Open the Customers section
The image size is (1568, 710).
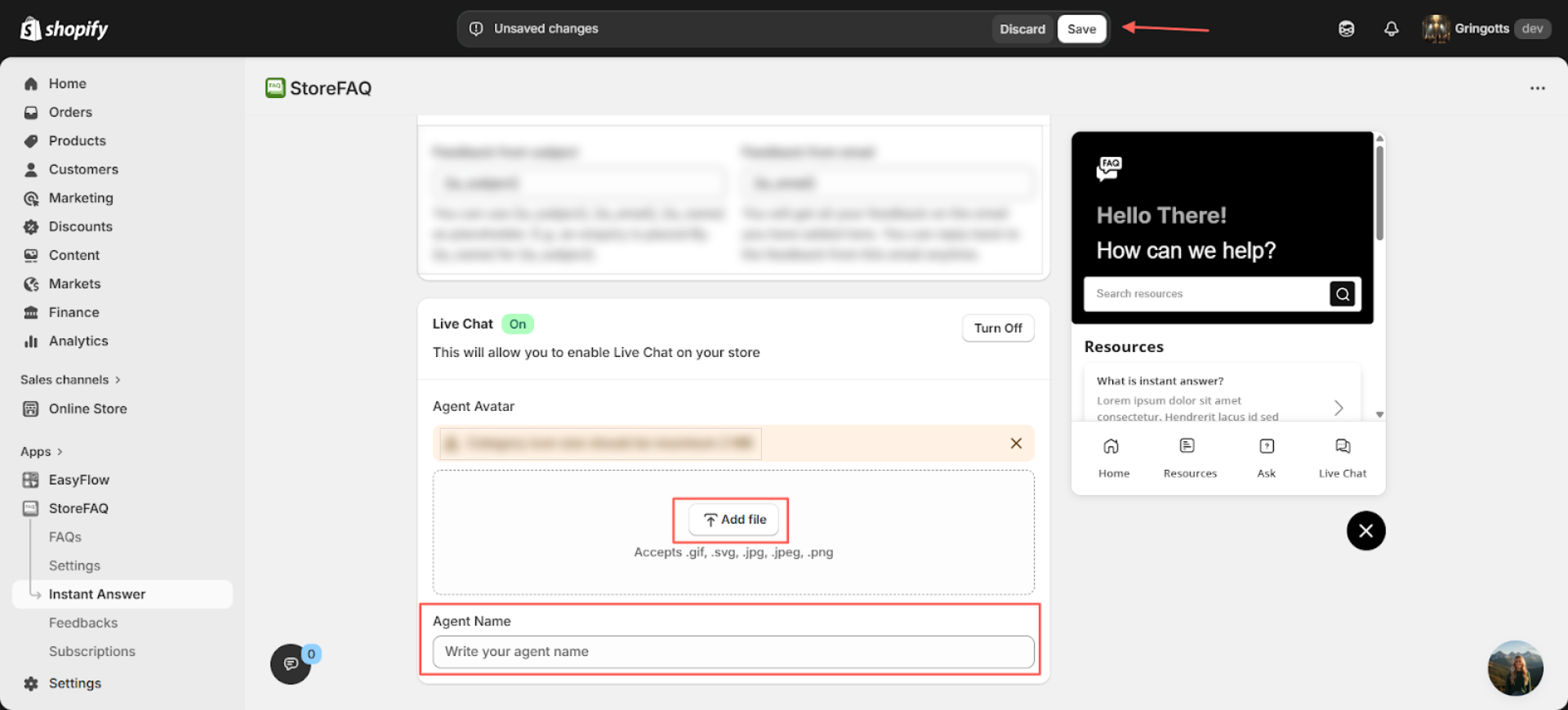tap(83, 169)
